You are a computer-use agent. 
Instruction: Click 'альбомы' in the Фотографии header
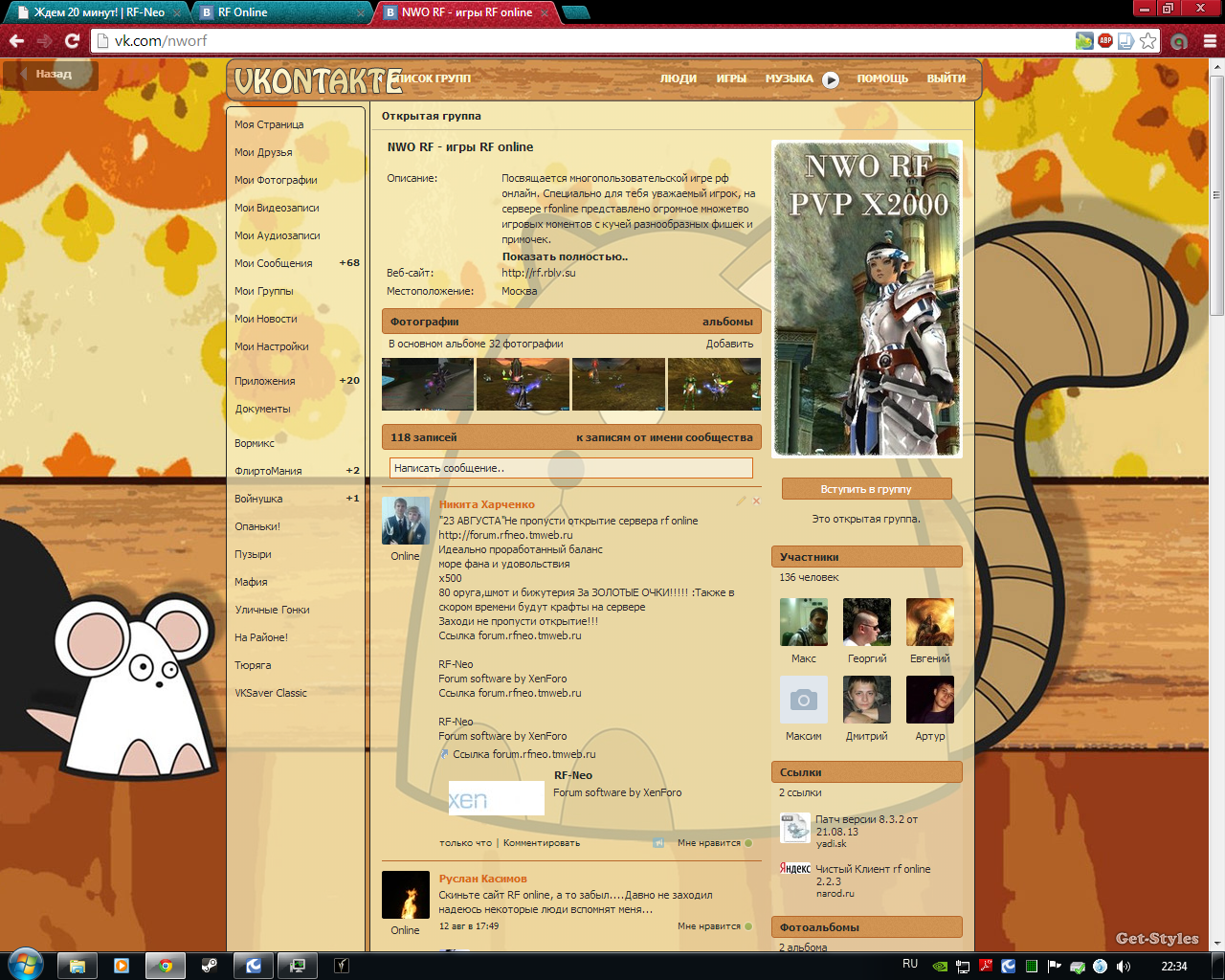pos(727,322)
